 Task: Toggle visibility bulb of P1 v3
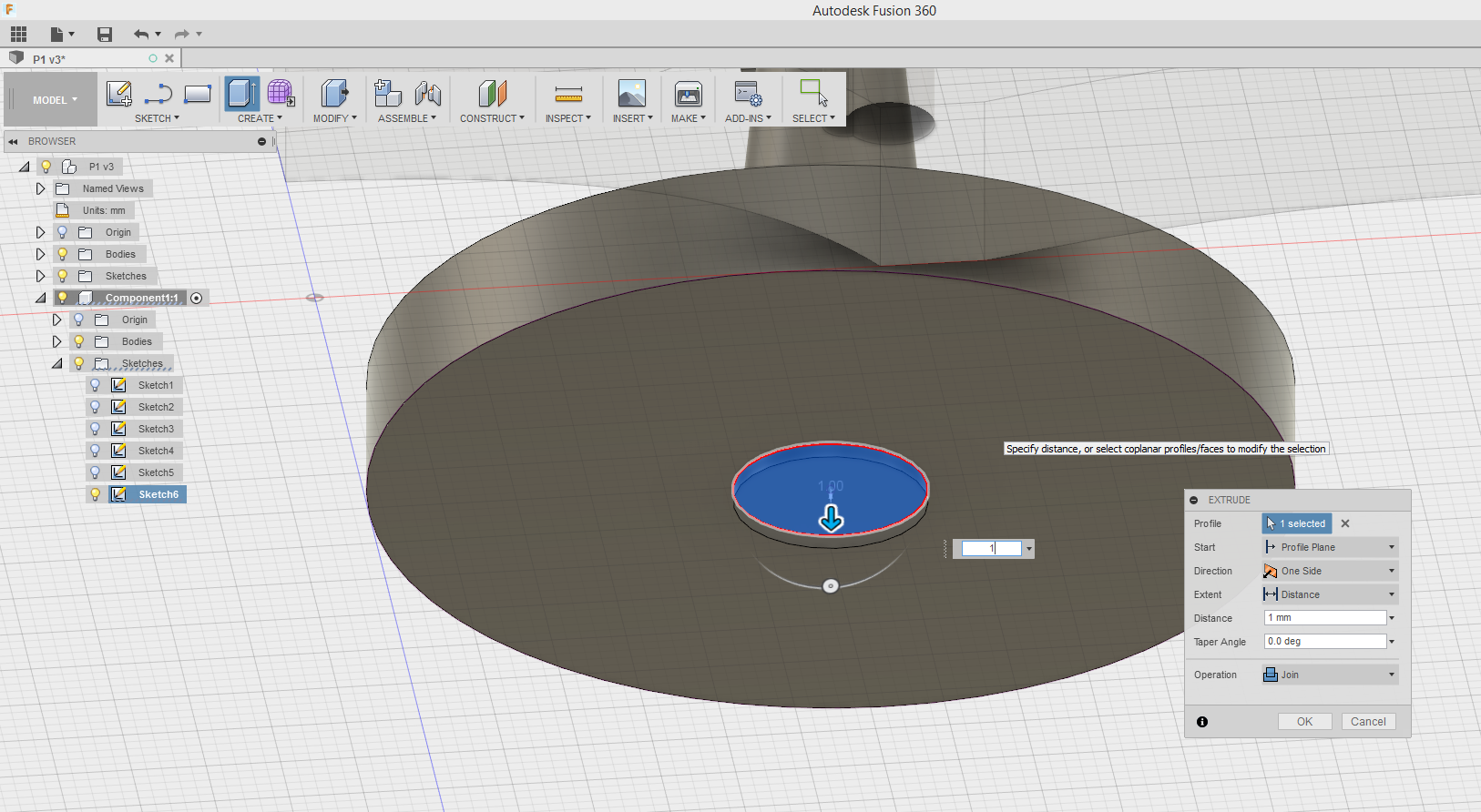click(x=46, y=167)
